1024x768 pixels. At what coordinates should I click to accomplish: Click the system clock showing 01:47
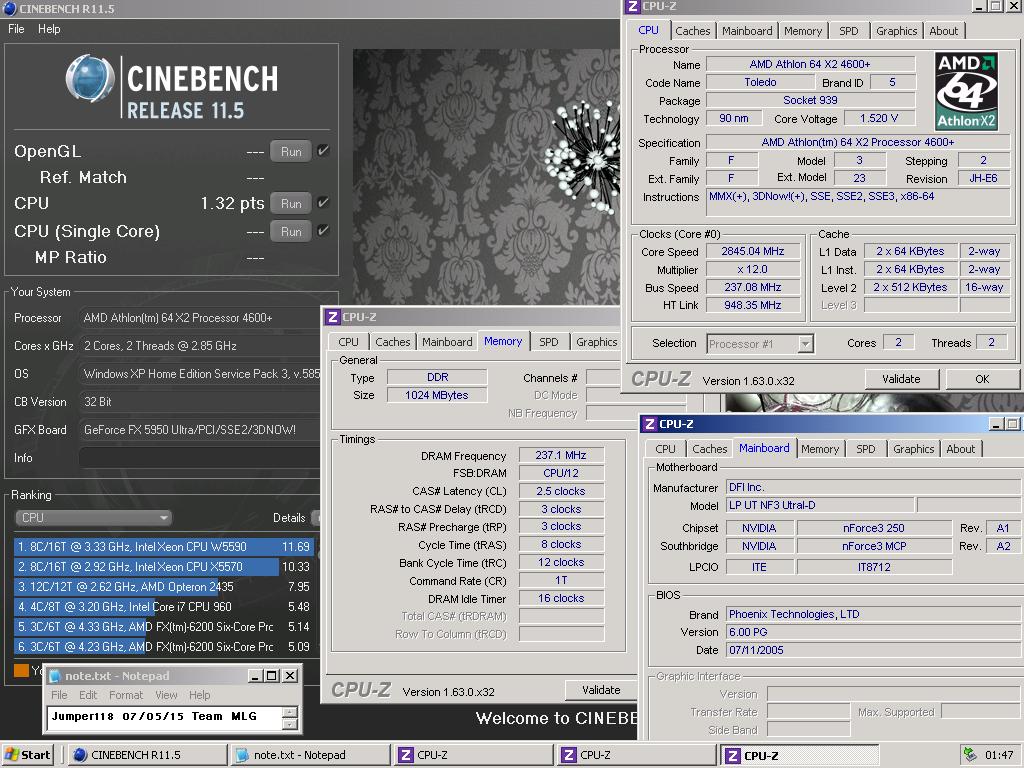[999, 755]
